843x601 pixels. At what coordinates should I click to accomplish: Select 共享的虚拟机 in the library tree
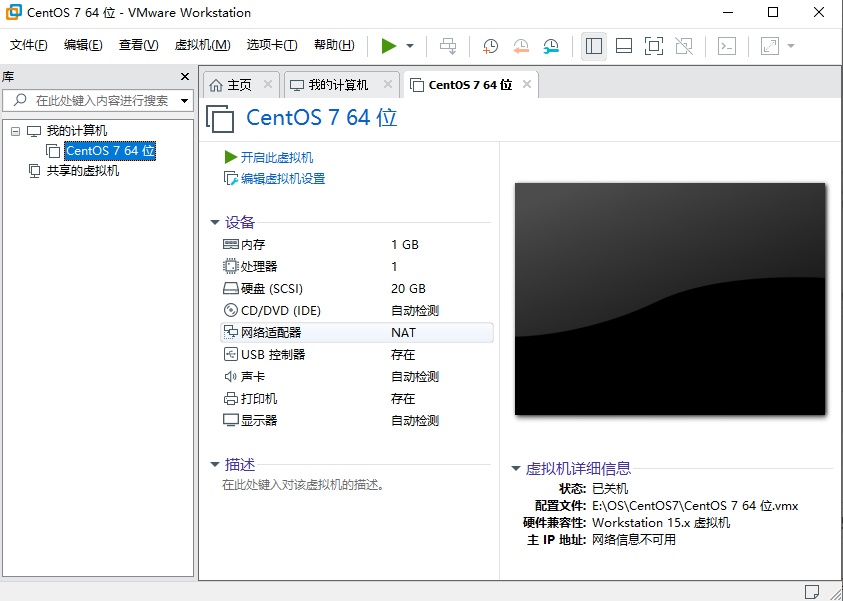point(83,171)
